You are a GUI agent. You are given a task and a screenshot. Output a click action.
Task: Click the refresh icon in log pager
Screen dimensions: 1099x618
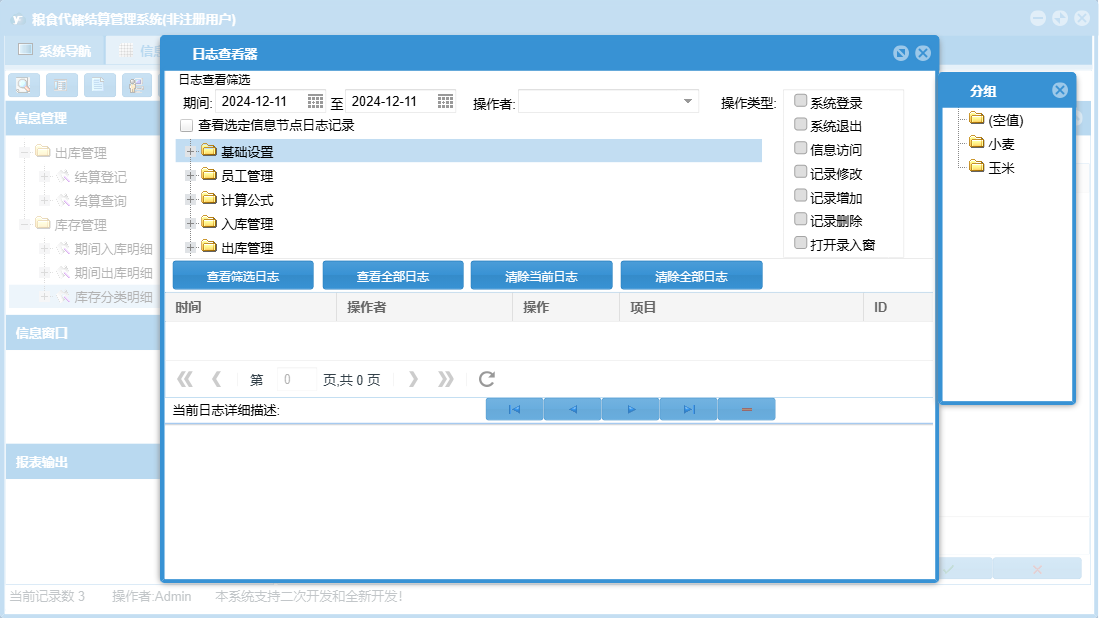coord(487,379)
